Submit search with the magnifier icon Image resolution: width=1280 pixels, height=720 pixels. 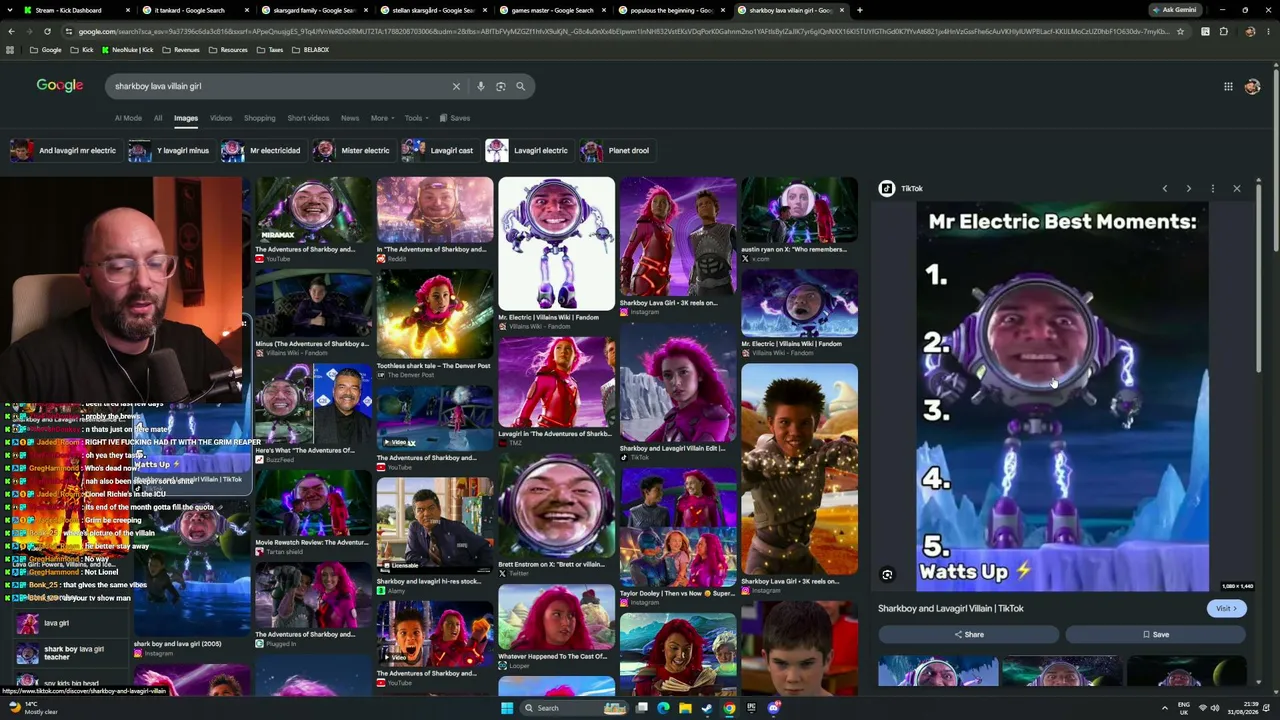520,86
